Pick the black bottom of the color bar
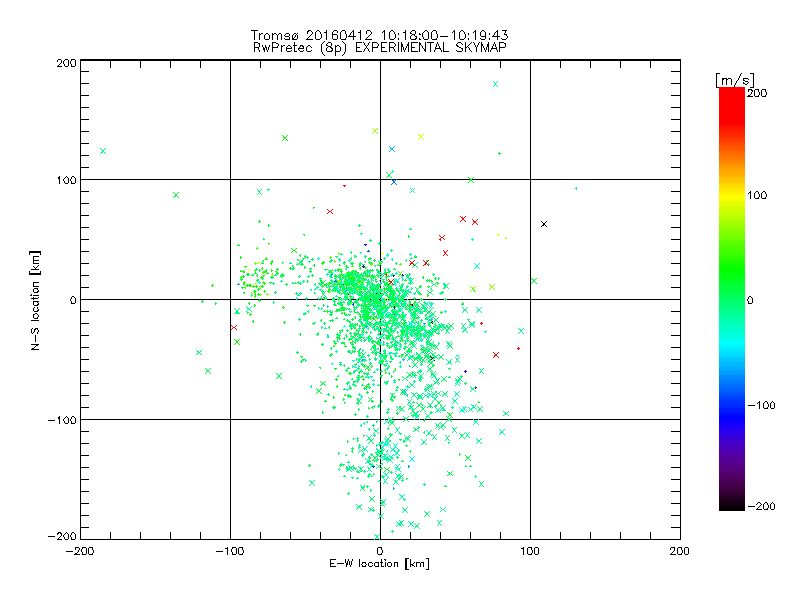 coord(732,503)
